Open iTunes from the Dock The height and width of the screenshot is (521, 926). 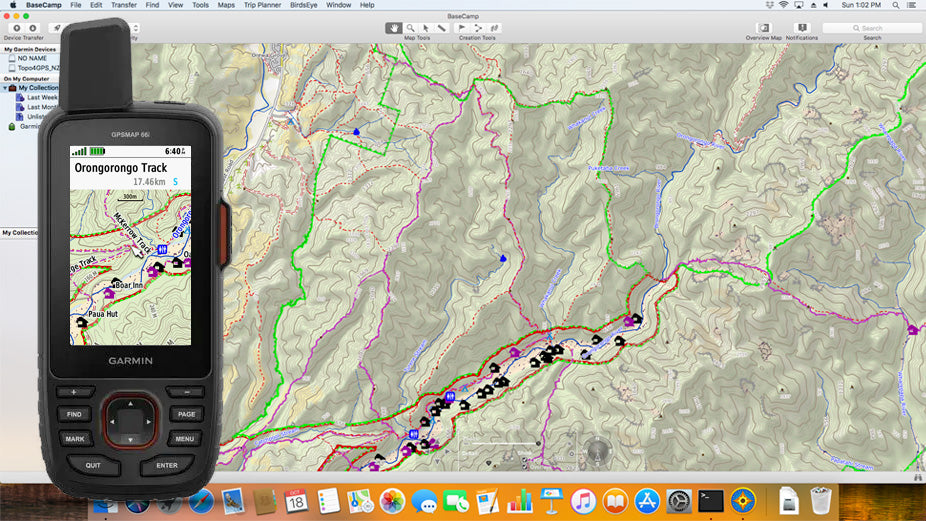pos(583,501)
